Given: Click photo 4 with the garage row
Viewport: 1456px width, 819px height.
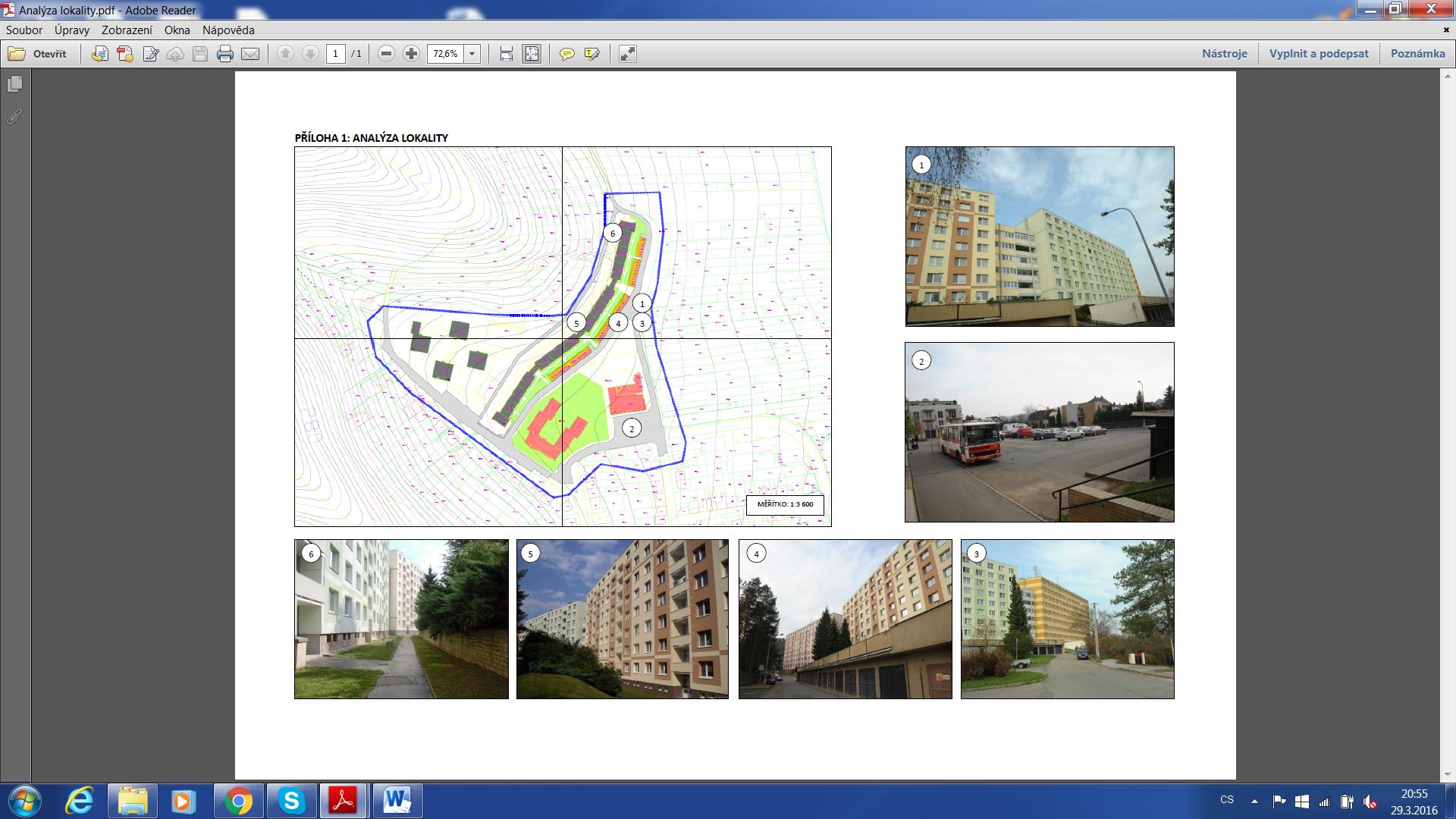Looking at the screenshot, I should pyautogui.click(x=846, y=620).
